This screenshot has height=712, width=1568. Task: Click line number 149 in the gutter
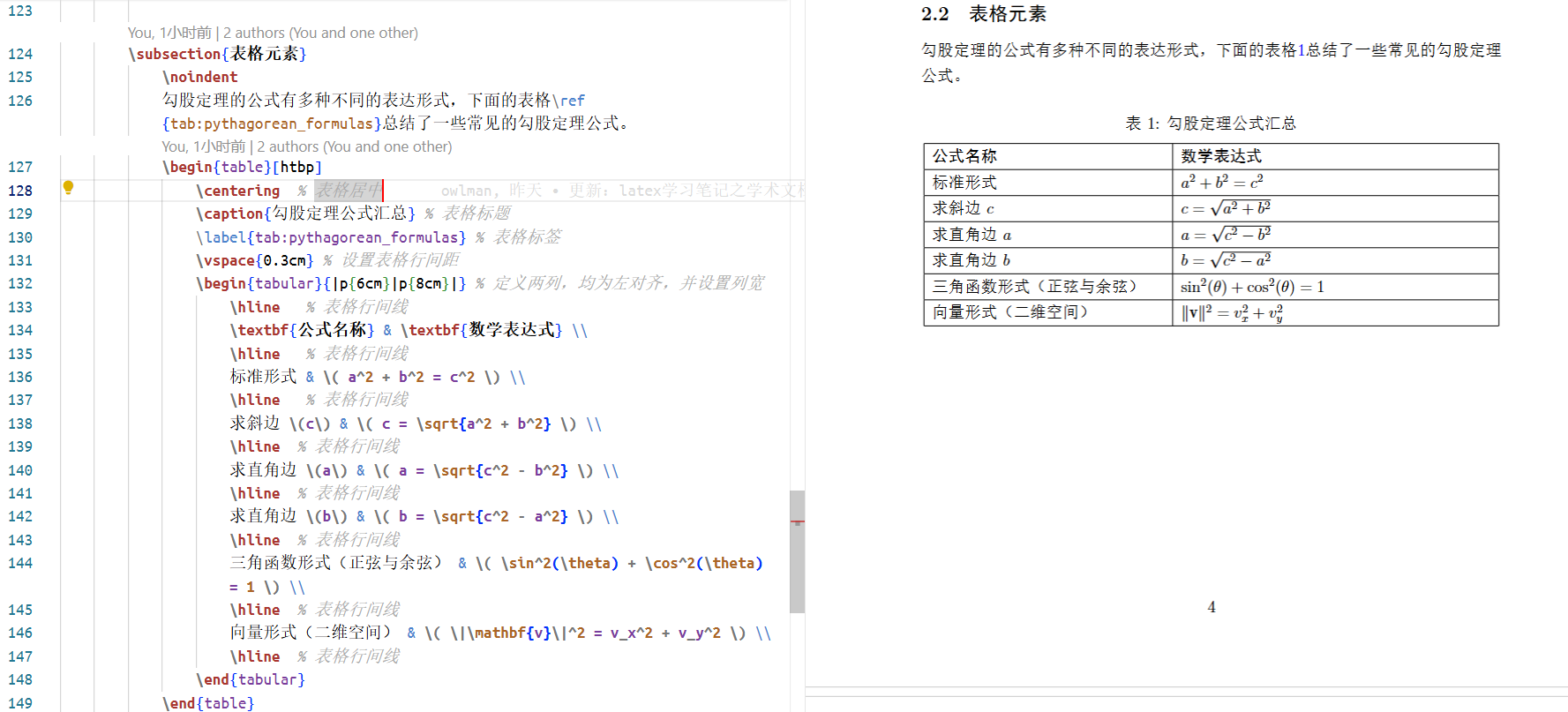click(20, 703)
